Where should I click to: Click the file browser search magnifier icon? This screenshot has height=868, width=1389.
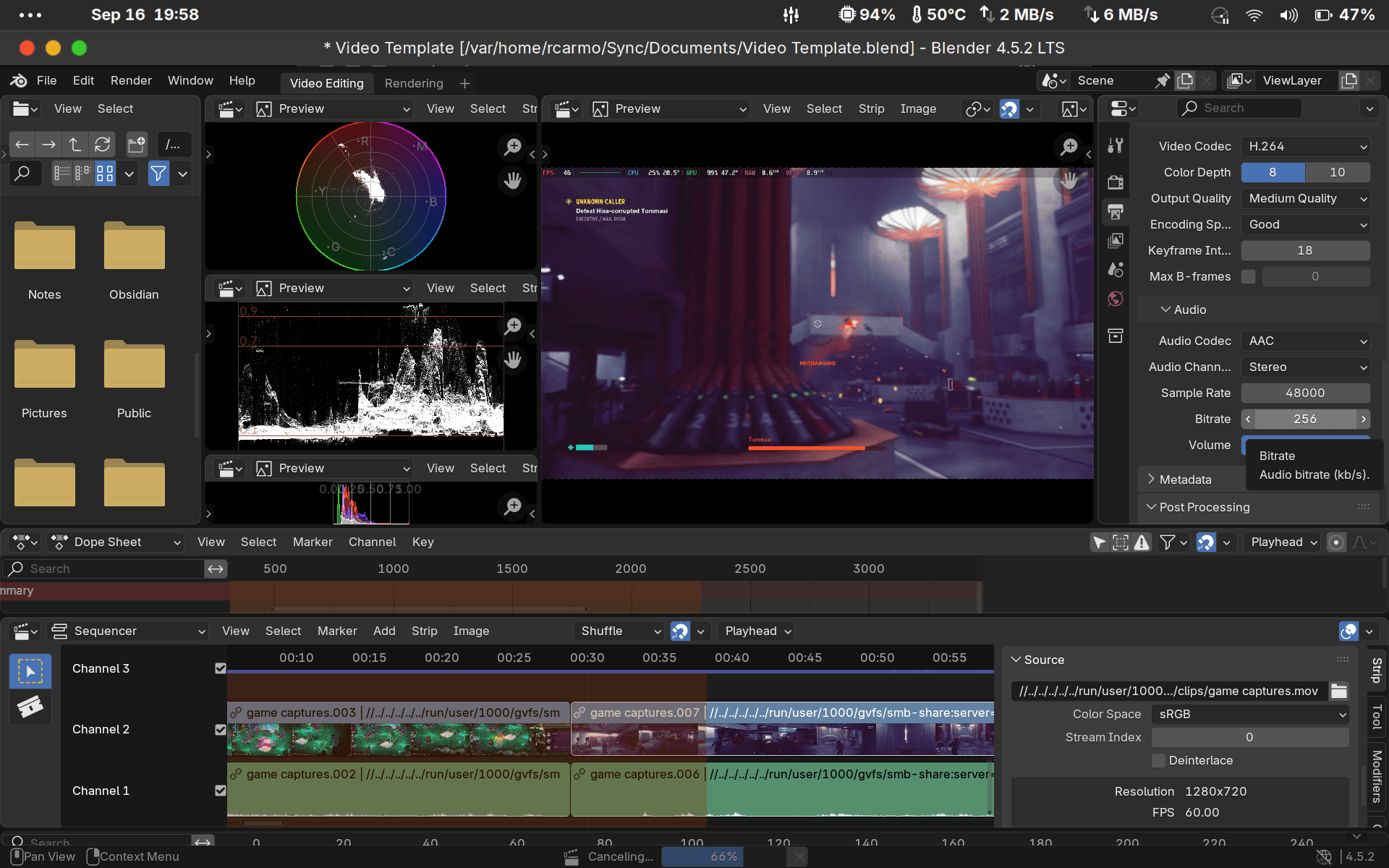click(x=22, y=174)
